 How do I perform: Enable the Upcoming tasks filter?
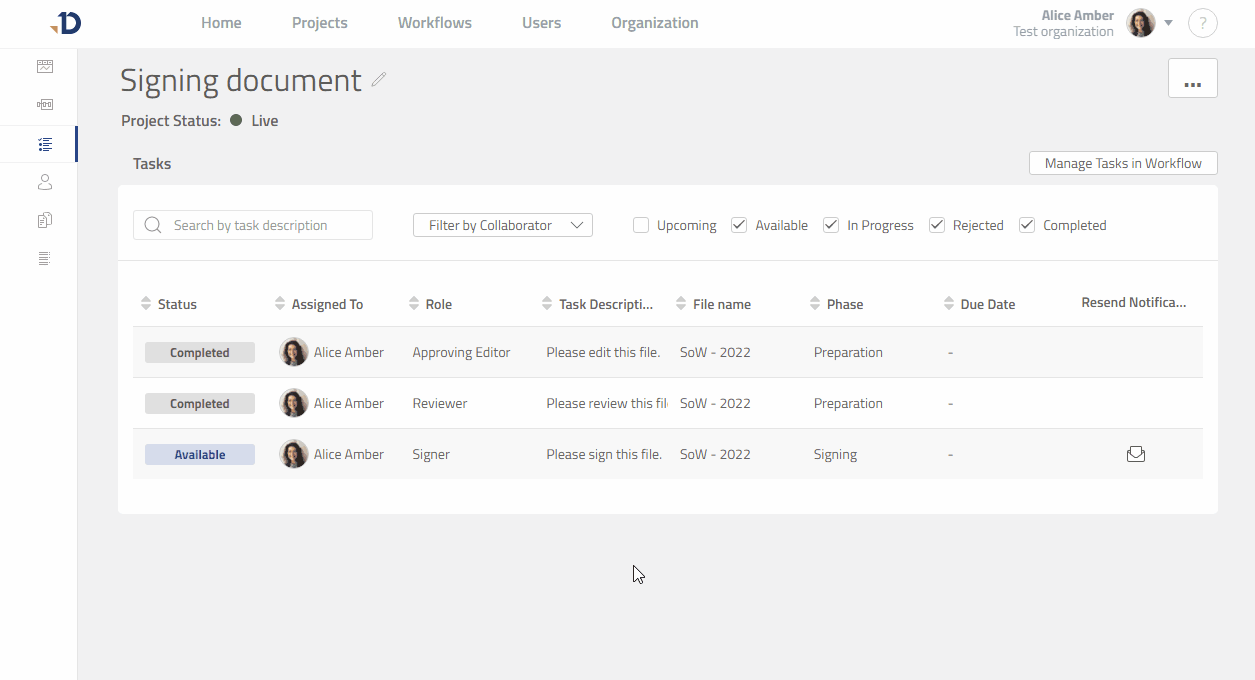coord(640,225)
